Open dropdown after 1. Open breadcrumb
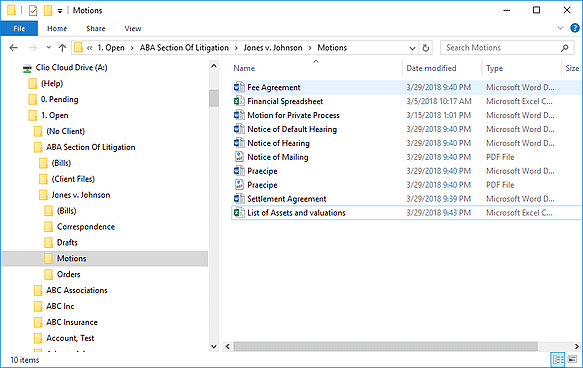The image size is (583, 368). click(132, 48)
